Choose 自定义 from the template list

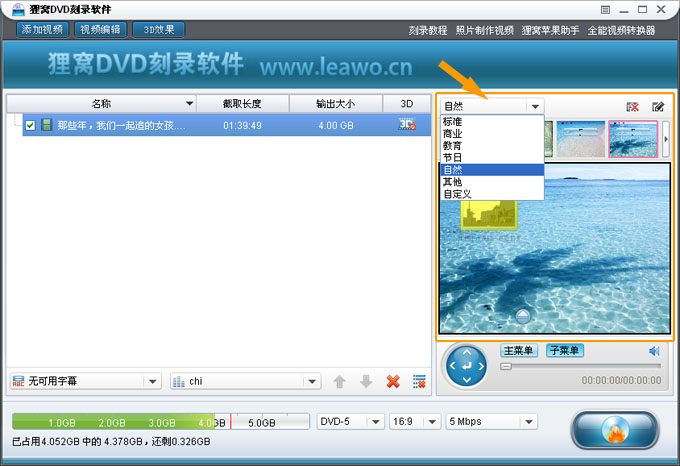coord(492,194)
